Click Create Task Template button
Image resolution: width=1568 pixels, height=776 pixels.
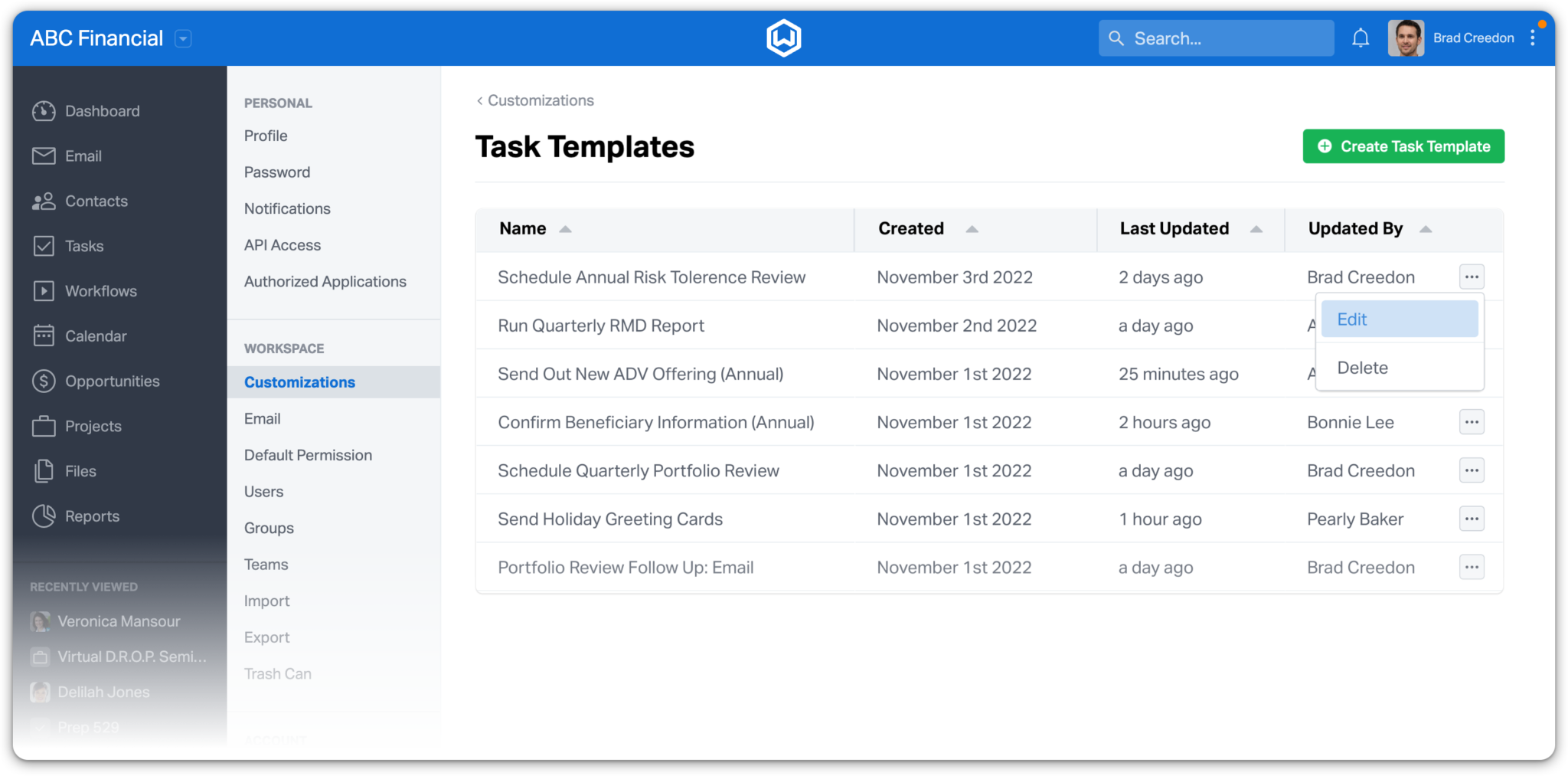(1403, 146)
